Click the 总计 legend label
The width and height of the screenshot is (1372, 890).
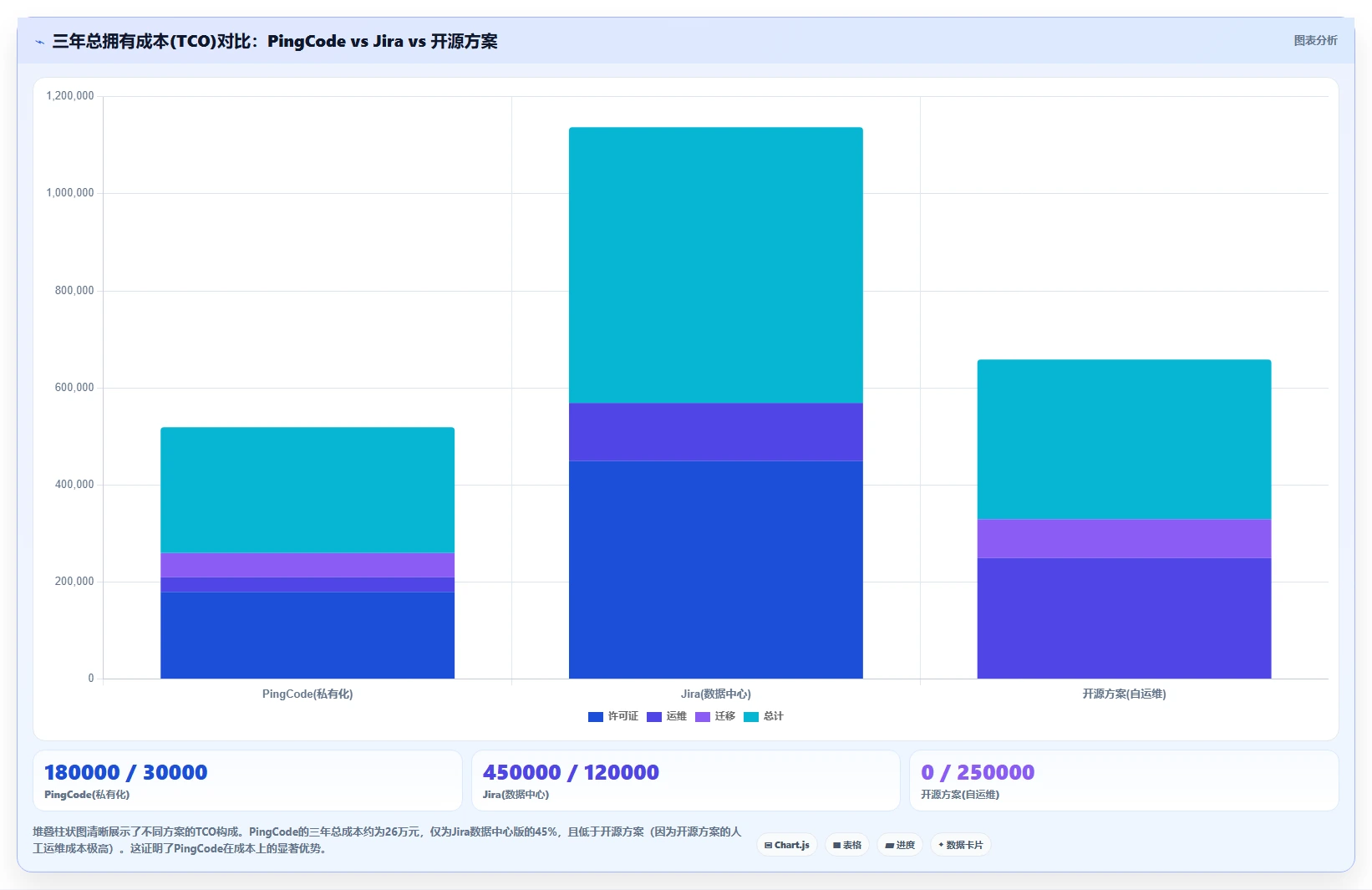click(774, 716)
